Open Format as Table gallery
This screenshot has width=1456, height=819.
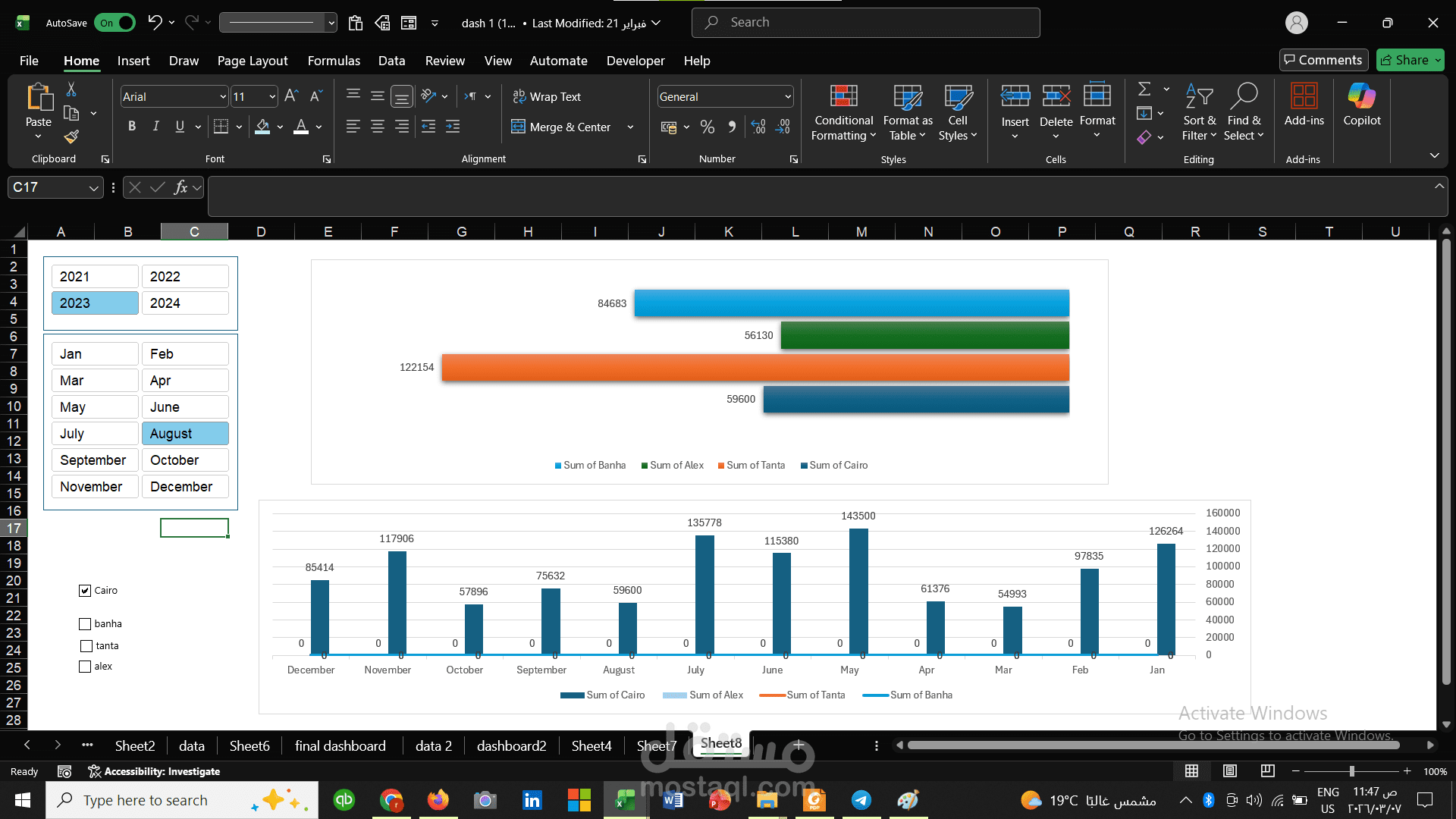pos(908,113)
